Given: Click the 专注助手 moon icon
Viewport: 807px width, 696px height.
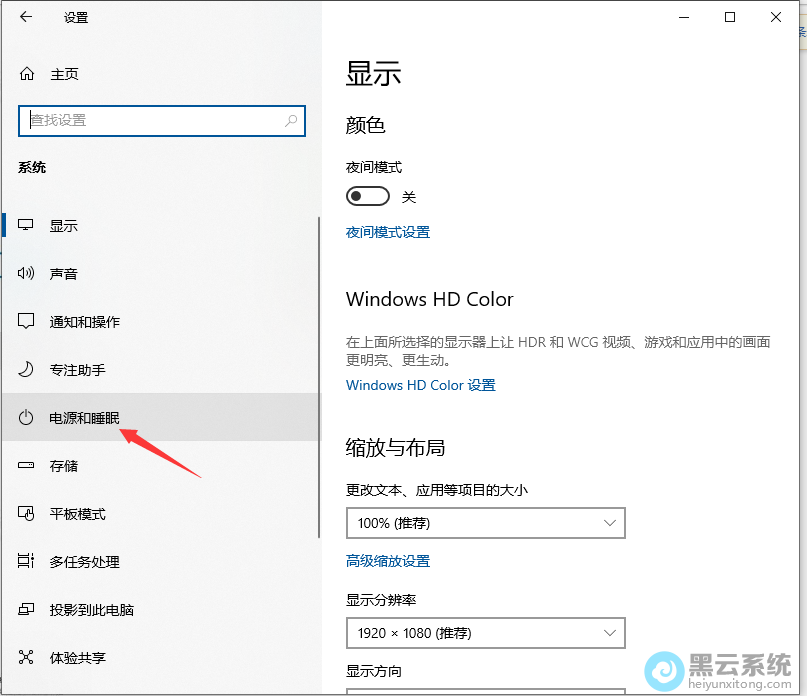Looking at the screenshot, I should (x=27, y=370).
